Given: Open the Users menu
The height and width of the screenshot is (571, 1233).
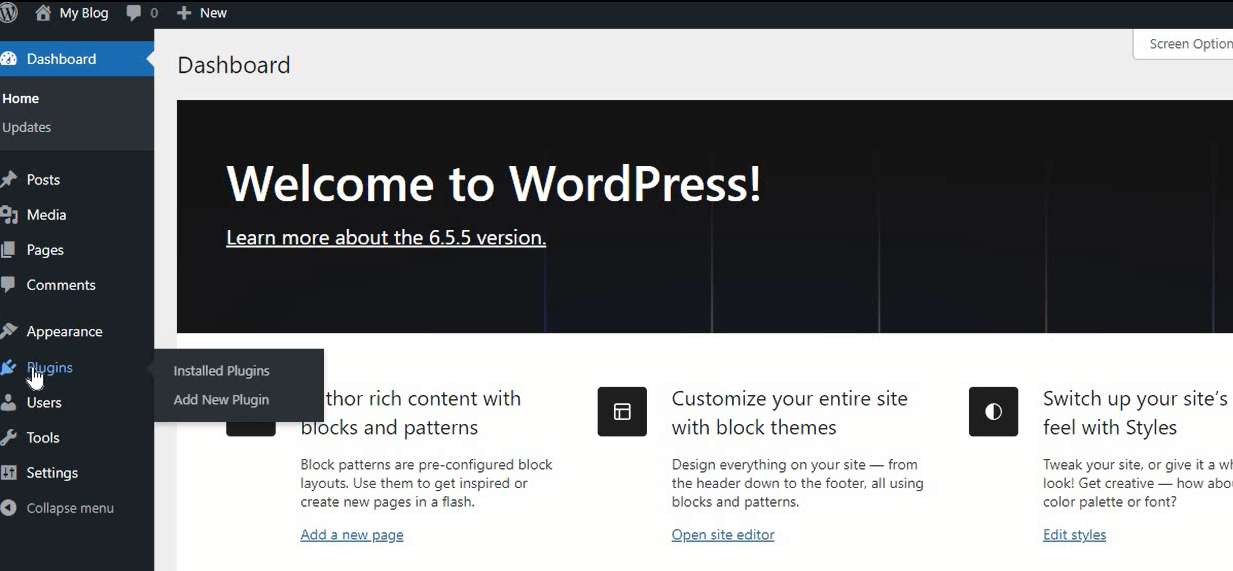Looking at the screenshot, I should [44, 403].
